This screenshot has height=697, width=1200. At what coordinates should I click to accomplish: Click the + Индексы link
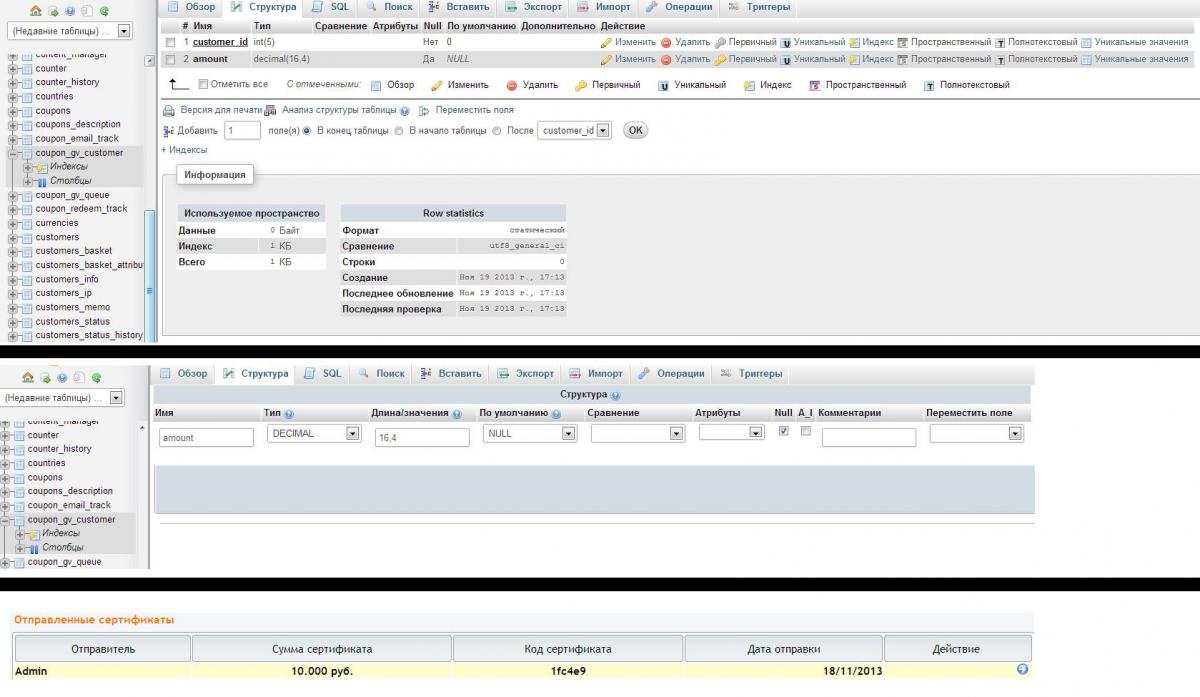point(184,150)
